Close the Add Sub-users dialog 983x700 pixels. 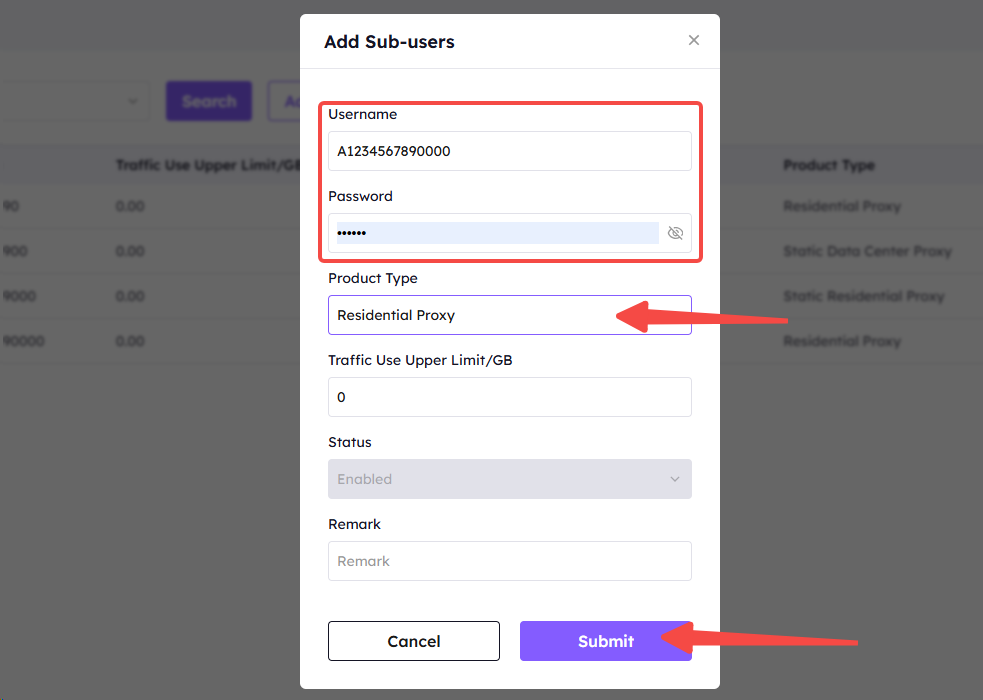click(694, 41)
